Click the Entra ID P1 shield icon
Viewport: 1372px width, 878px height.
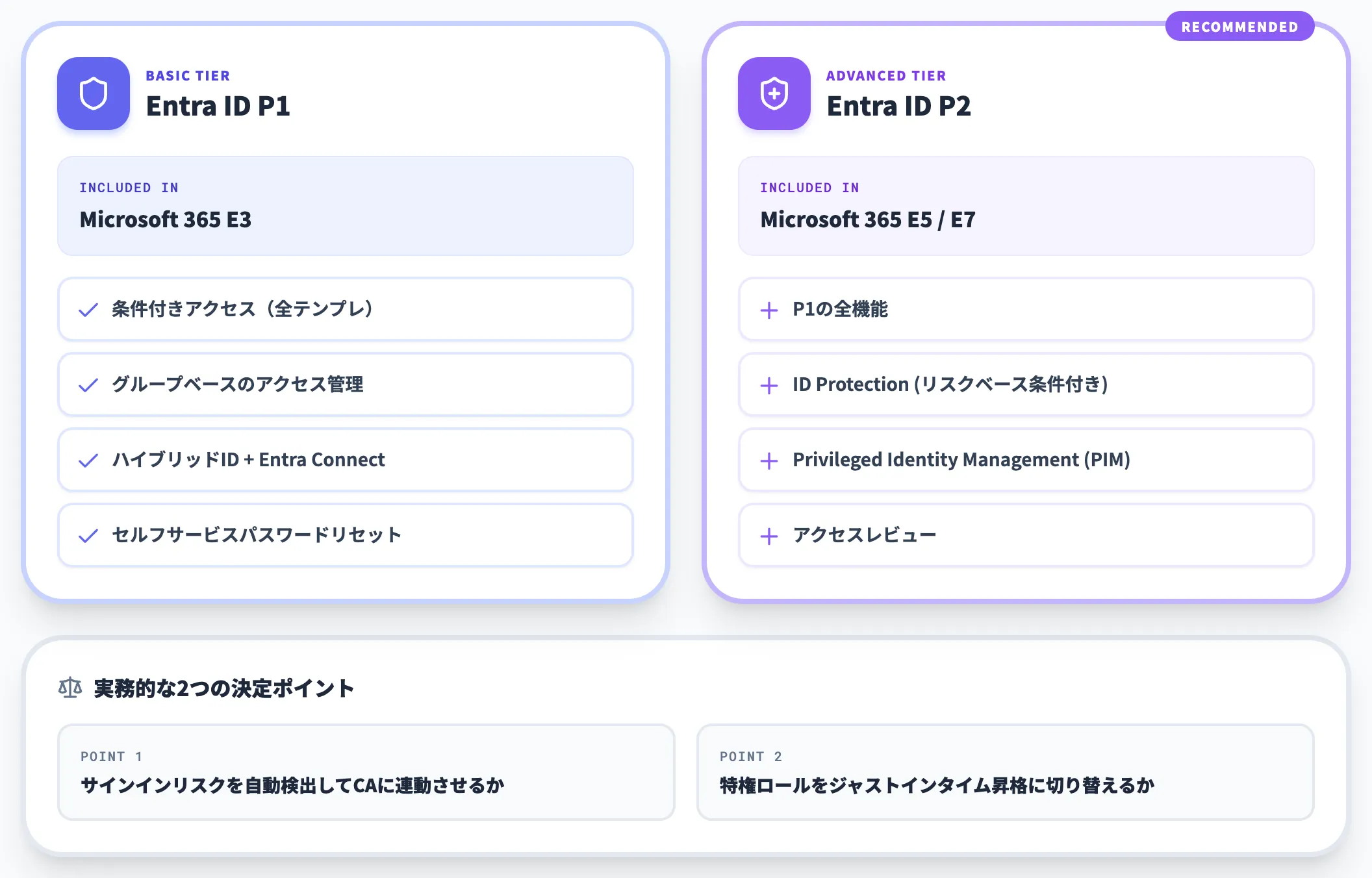(x=94, y=94)
